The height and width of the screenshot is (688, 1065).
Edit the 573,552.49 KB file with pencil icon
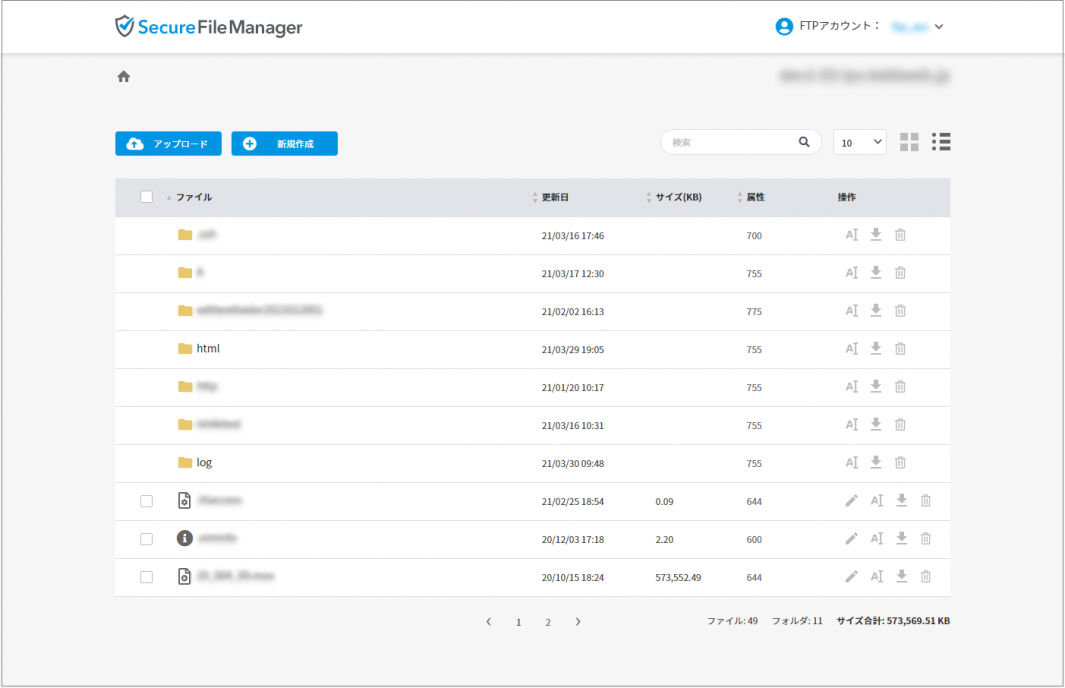coord(852,576)
